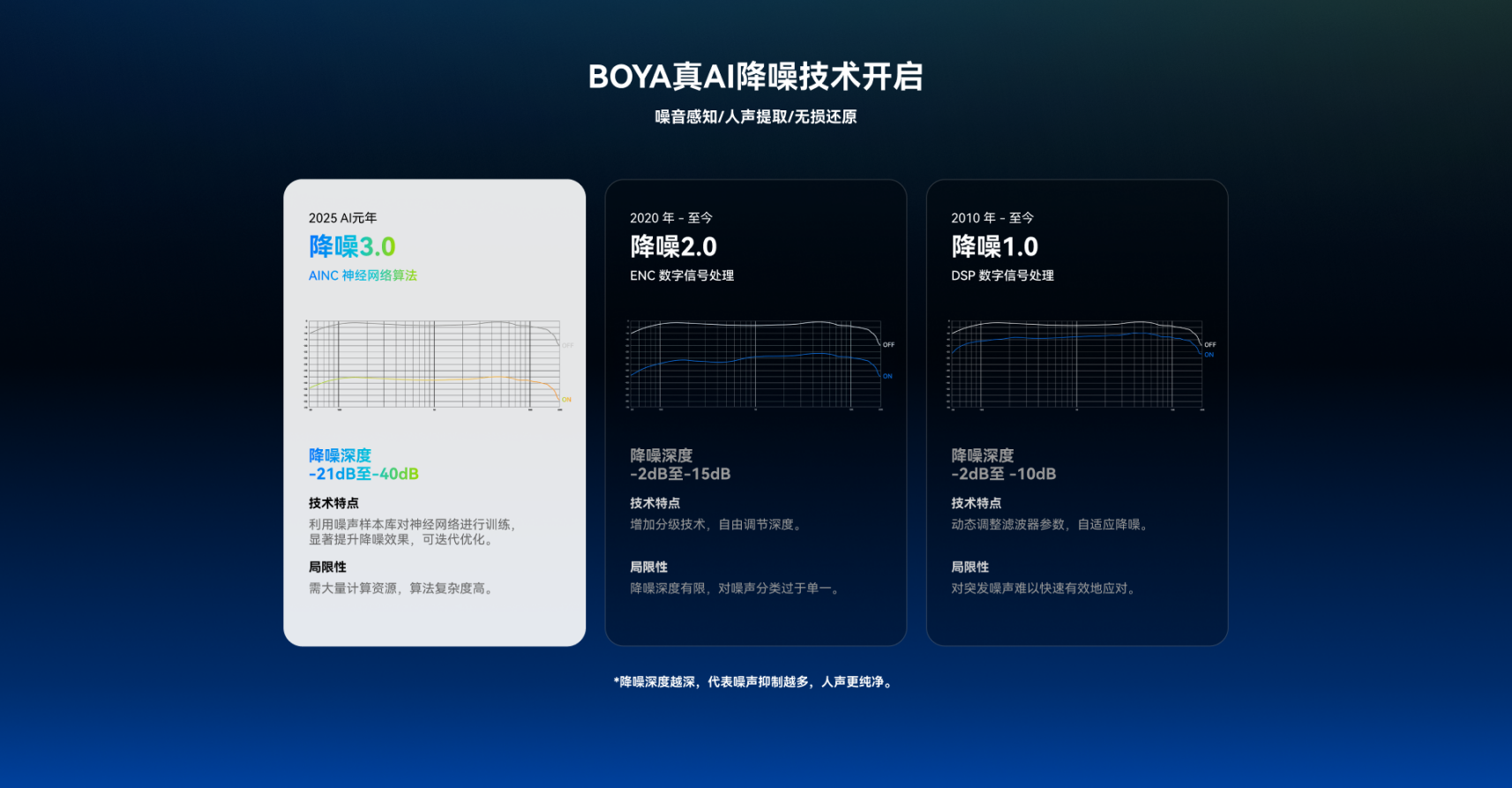Click the footnote about 降噪深度越深

(x=755, y=682)
